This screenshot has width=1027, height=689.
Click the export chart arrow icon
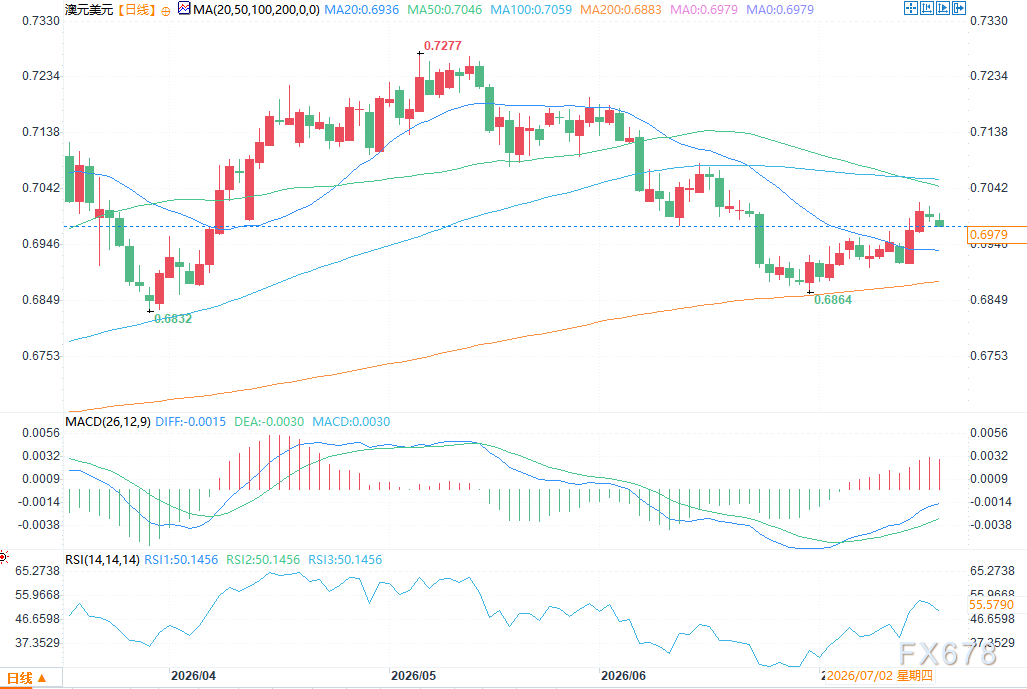959,8
